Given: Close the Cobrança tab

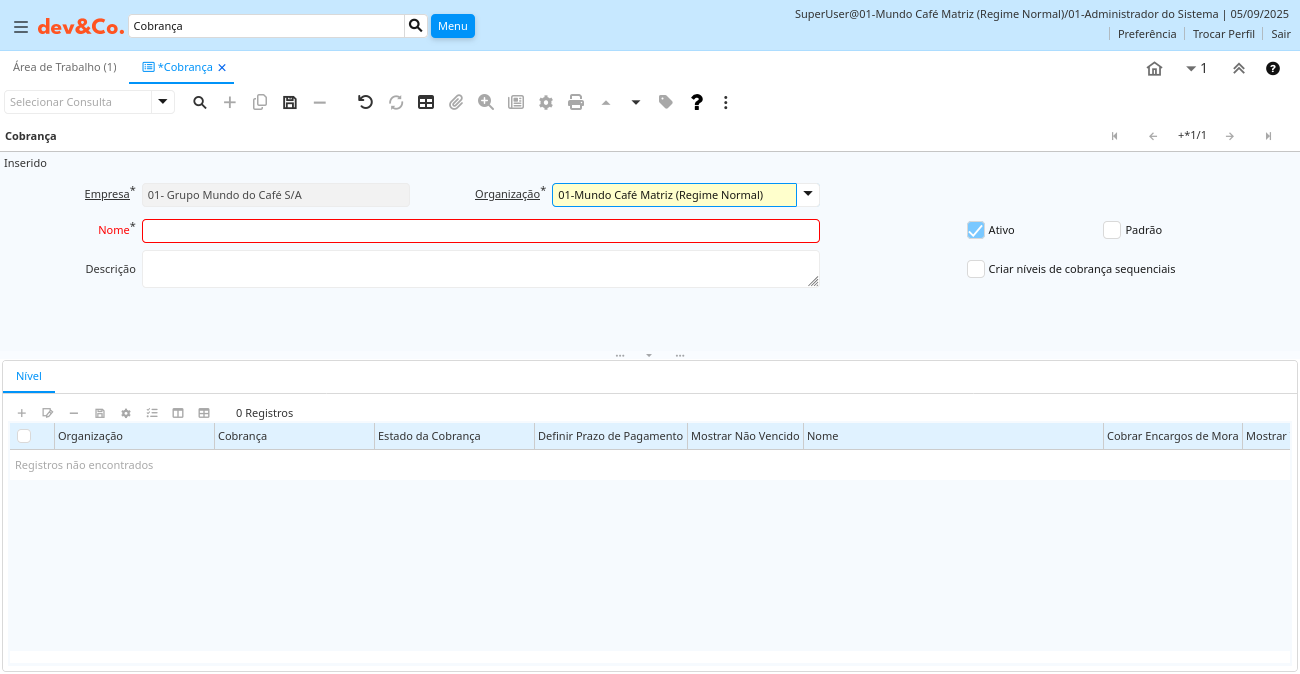Looking at the screenshot, I should (x=222, y=68).
